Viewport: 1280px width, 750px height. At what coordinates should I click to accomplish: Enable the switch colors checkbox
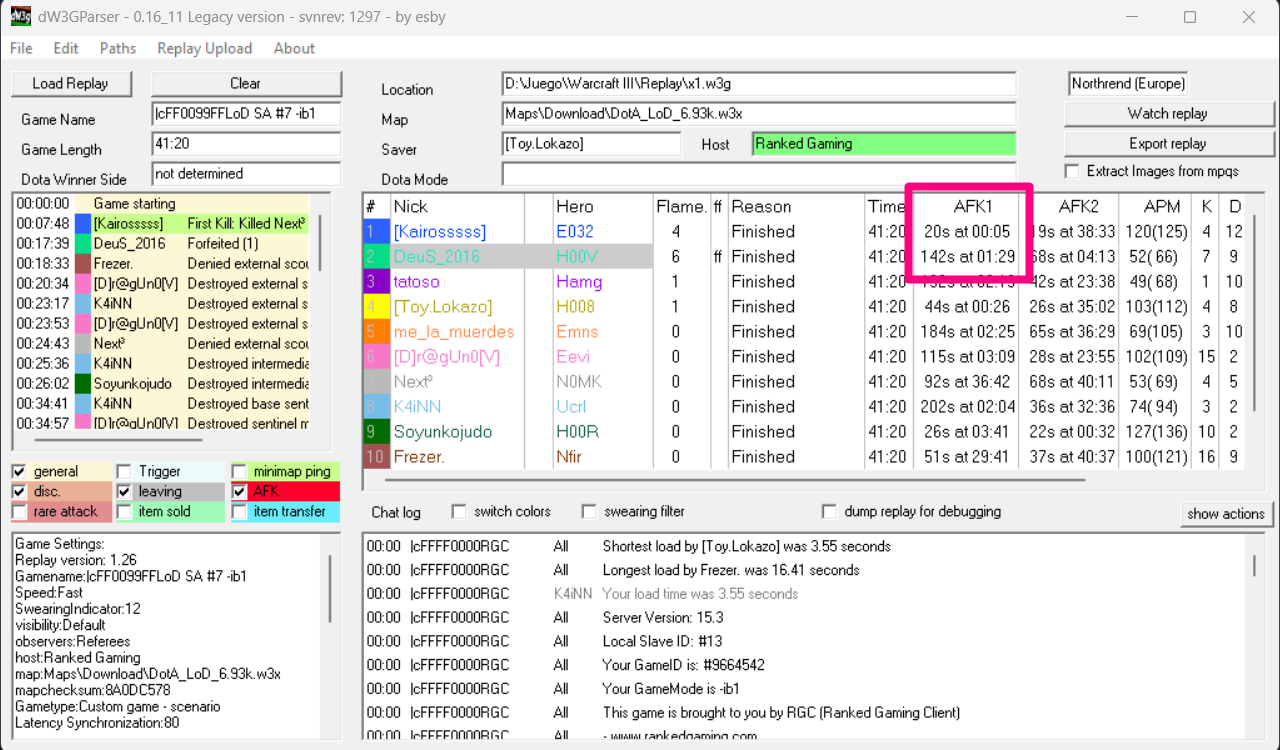(459, 511)
